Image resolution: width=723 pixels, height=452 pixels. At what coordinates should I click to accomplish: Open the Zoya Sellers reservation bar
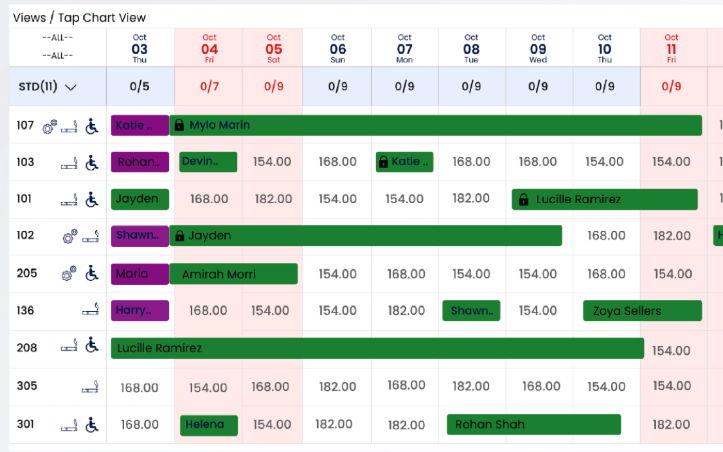point(642,311)
